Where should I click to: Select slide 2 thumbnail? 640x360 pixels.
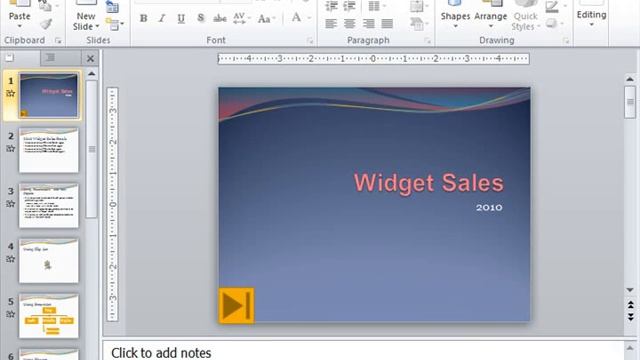pos(49,150)
